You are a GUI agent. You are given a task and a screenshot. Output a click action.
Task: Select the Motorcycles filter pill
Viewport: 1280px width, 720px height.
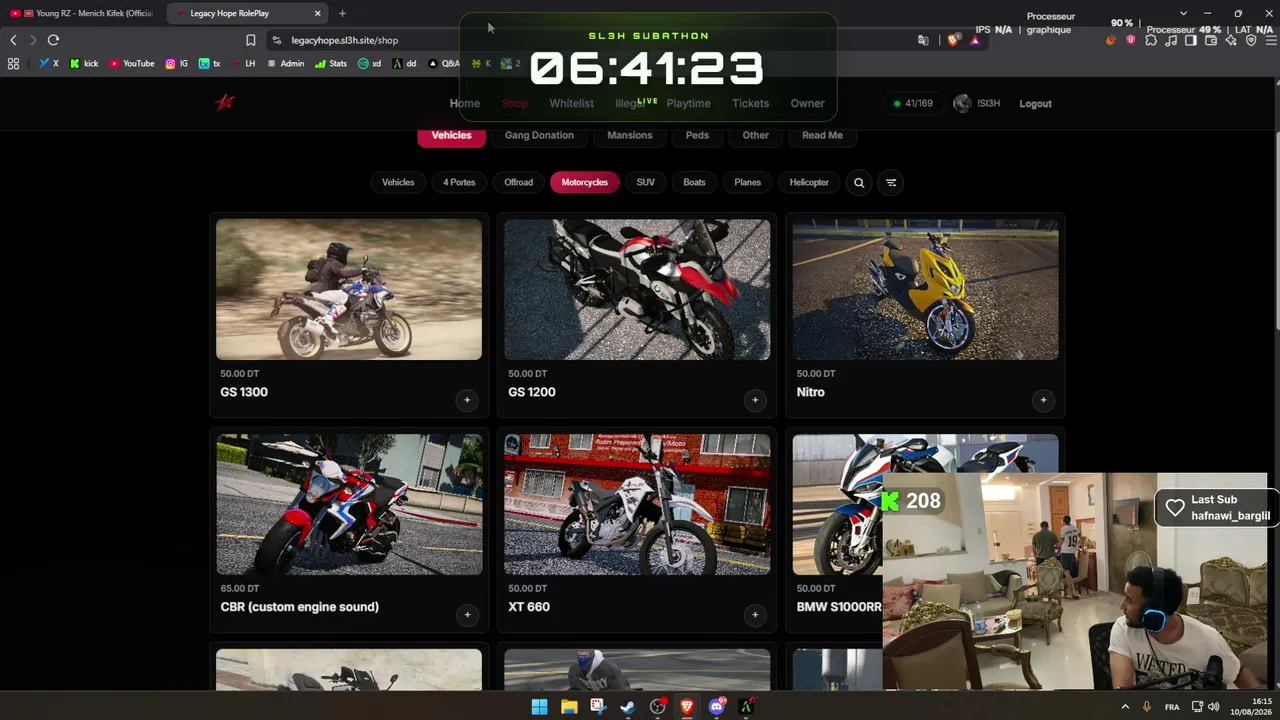pos(585,182)
